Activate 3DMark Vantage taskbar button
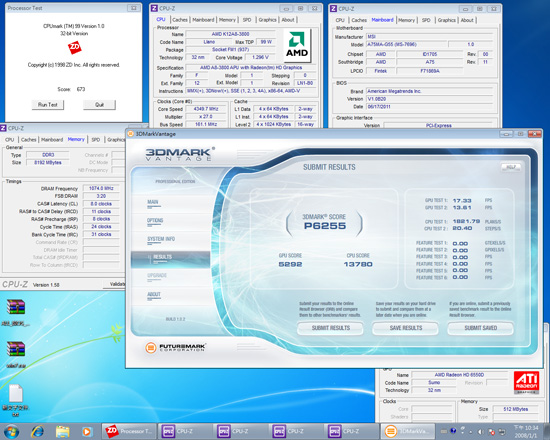This screenshot has width=550, height=440. click(x=408, y=431)
